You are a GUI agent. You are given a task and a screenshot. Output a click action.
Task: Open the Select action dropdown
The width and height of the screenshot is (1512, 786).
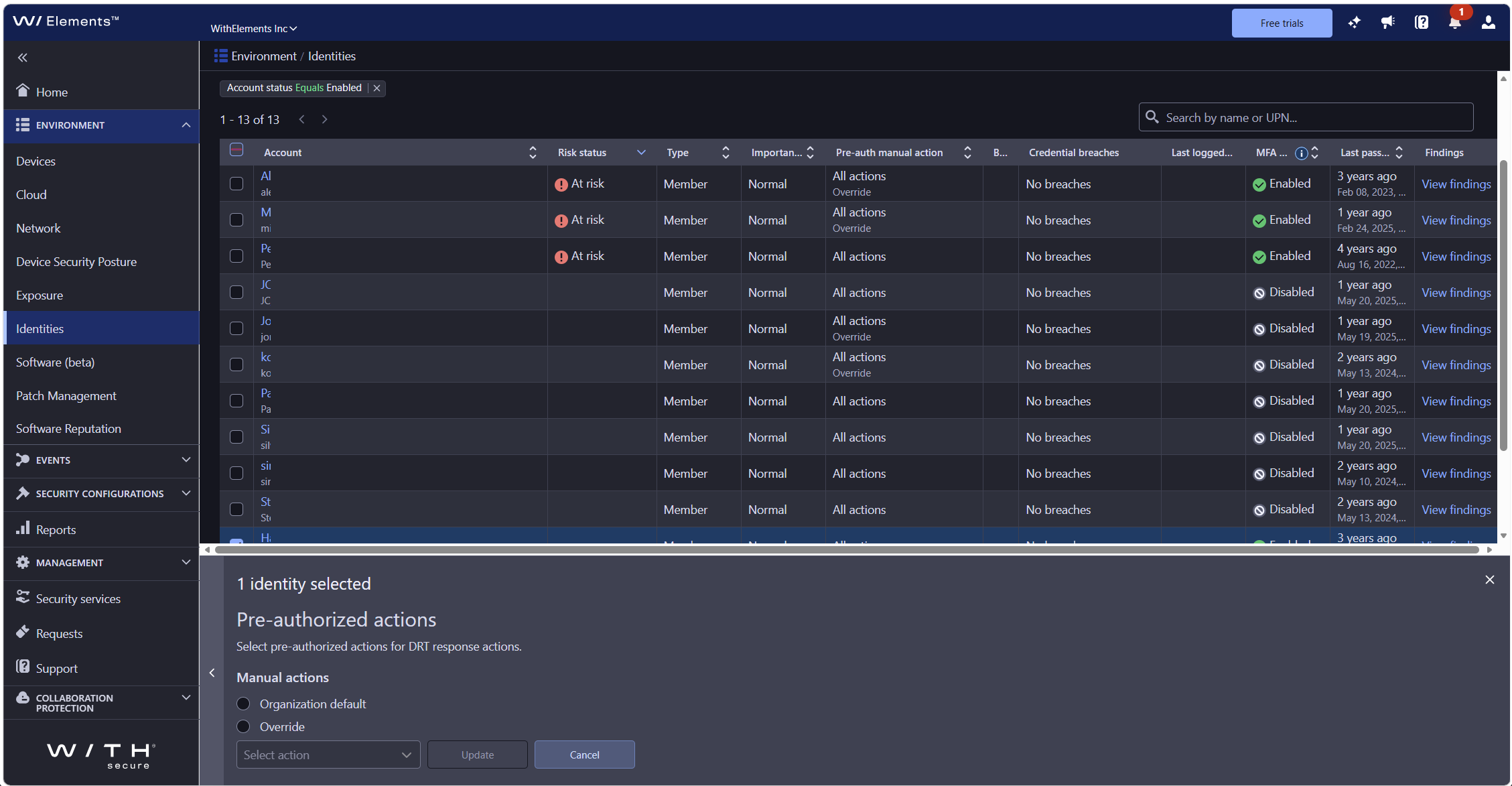click(328, 755)
